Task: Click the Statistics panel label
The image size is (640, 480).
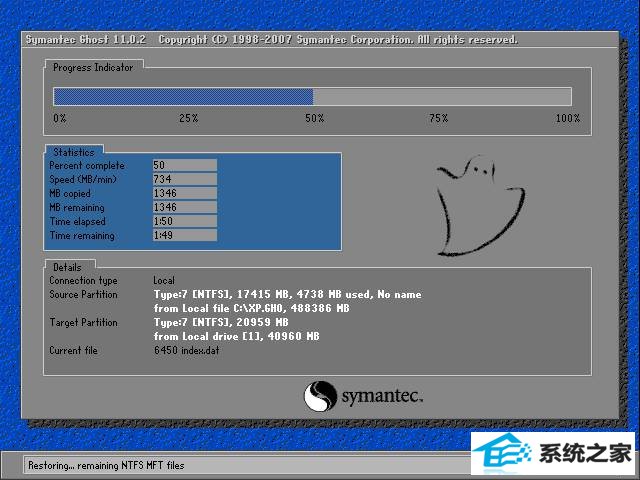Action: click(x=74, y=152)
